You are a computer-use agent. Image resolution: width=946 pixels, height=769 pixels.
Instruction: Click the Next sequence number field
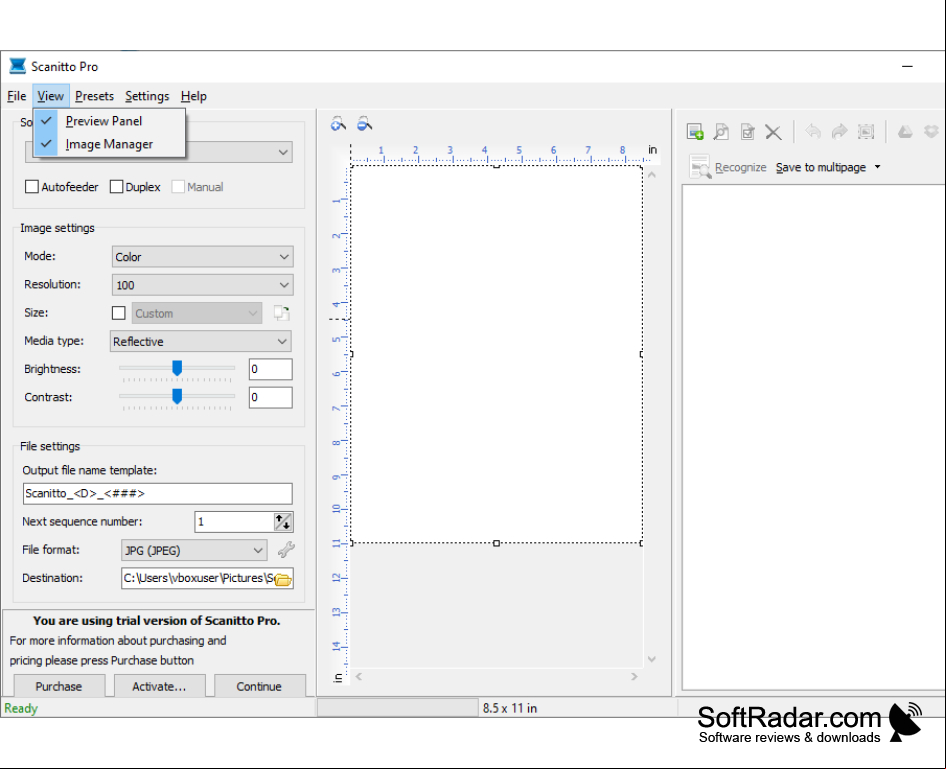pyautogui.click(x=234, y=522)
